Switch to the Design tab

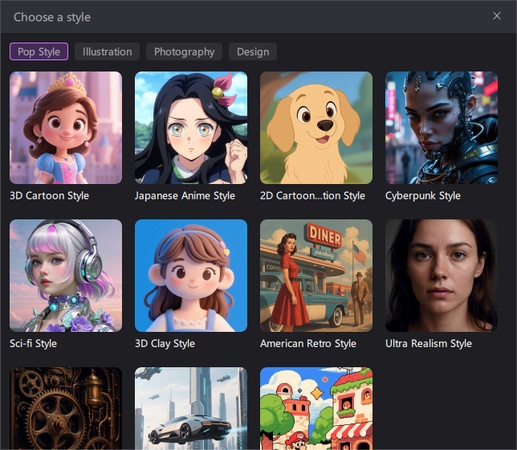[253, 52]
